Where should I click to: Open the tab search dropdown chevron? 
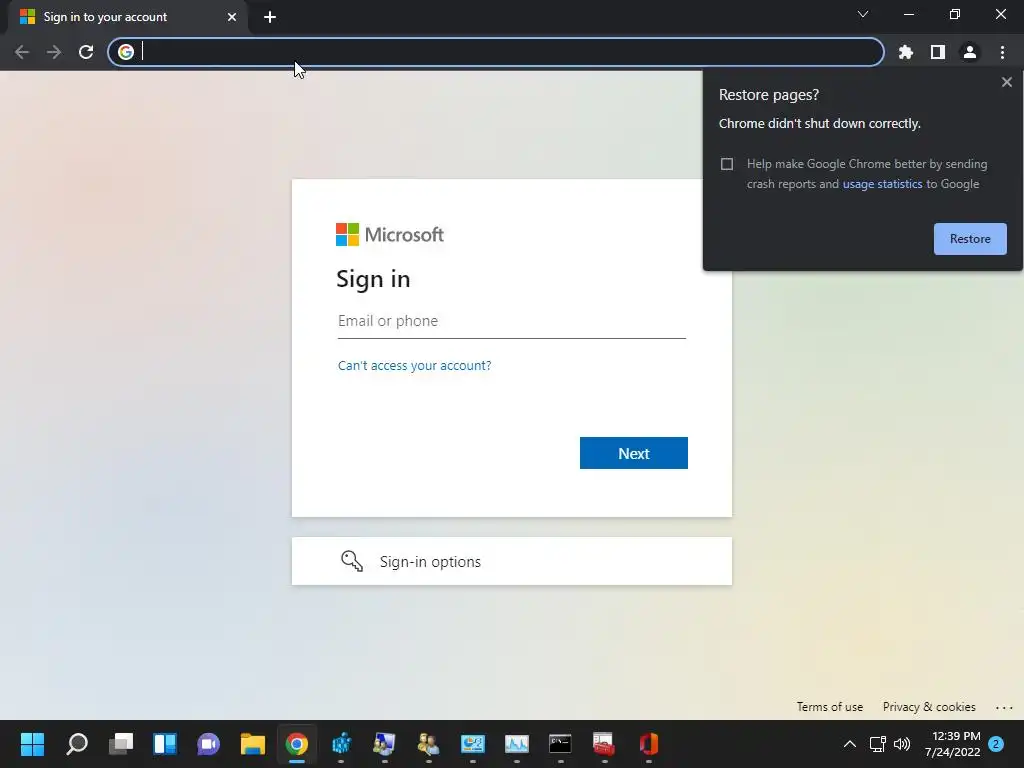863,14
